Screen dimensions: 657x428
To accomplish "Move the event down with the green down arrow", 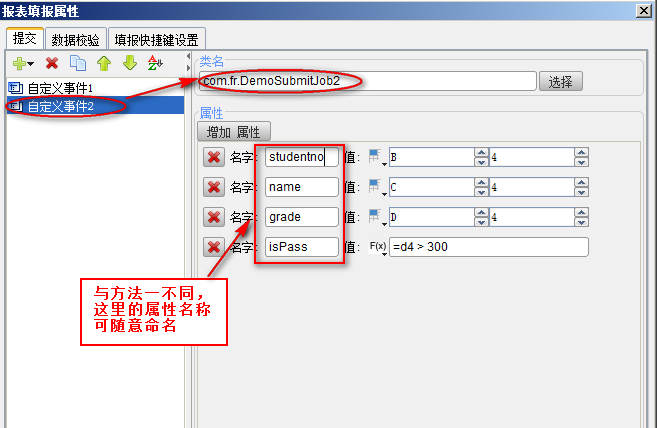I will [130, 63].
